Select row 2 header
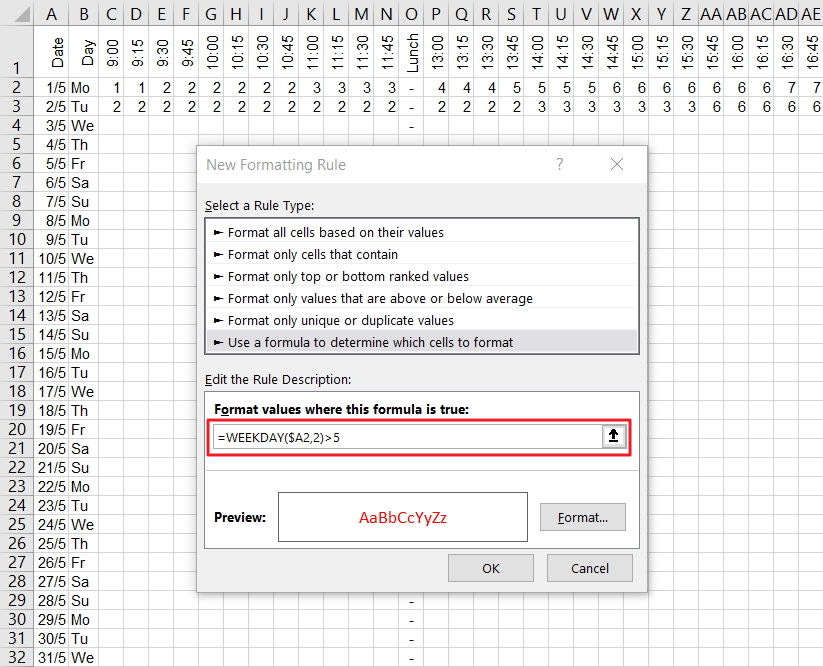Viewport: 823px width, 667px height. pyautogui.click(x=17, y=87)
